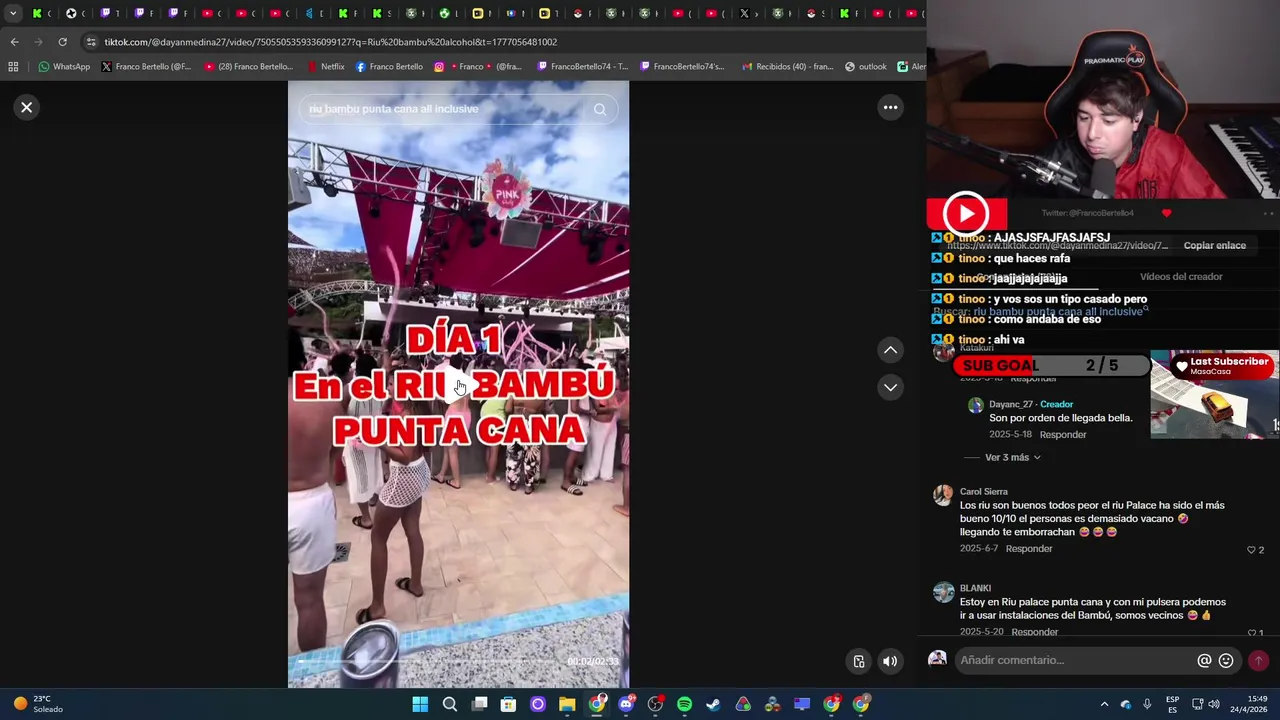This screenshot has width=1280, height=720.
Task: Open the tab search dropdown arrow
Action: [13, 13]
